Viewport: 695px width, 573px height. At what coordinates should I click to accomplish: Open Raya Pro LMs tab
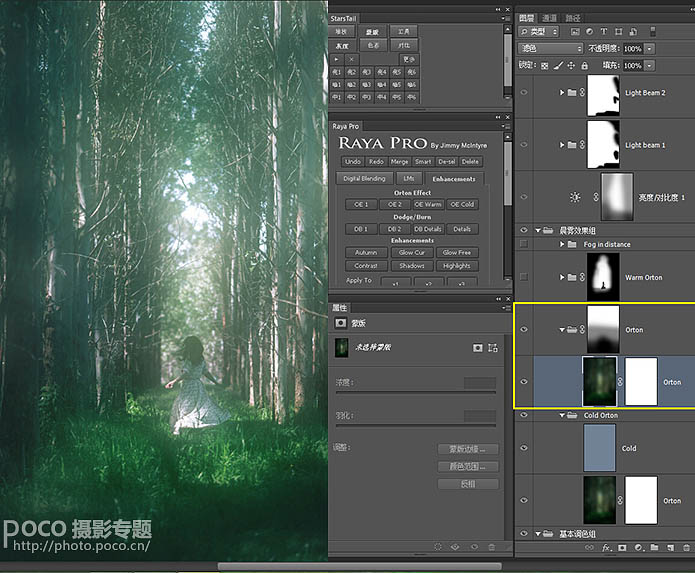coord(409,179)
